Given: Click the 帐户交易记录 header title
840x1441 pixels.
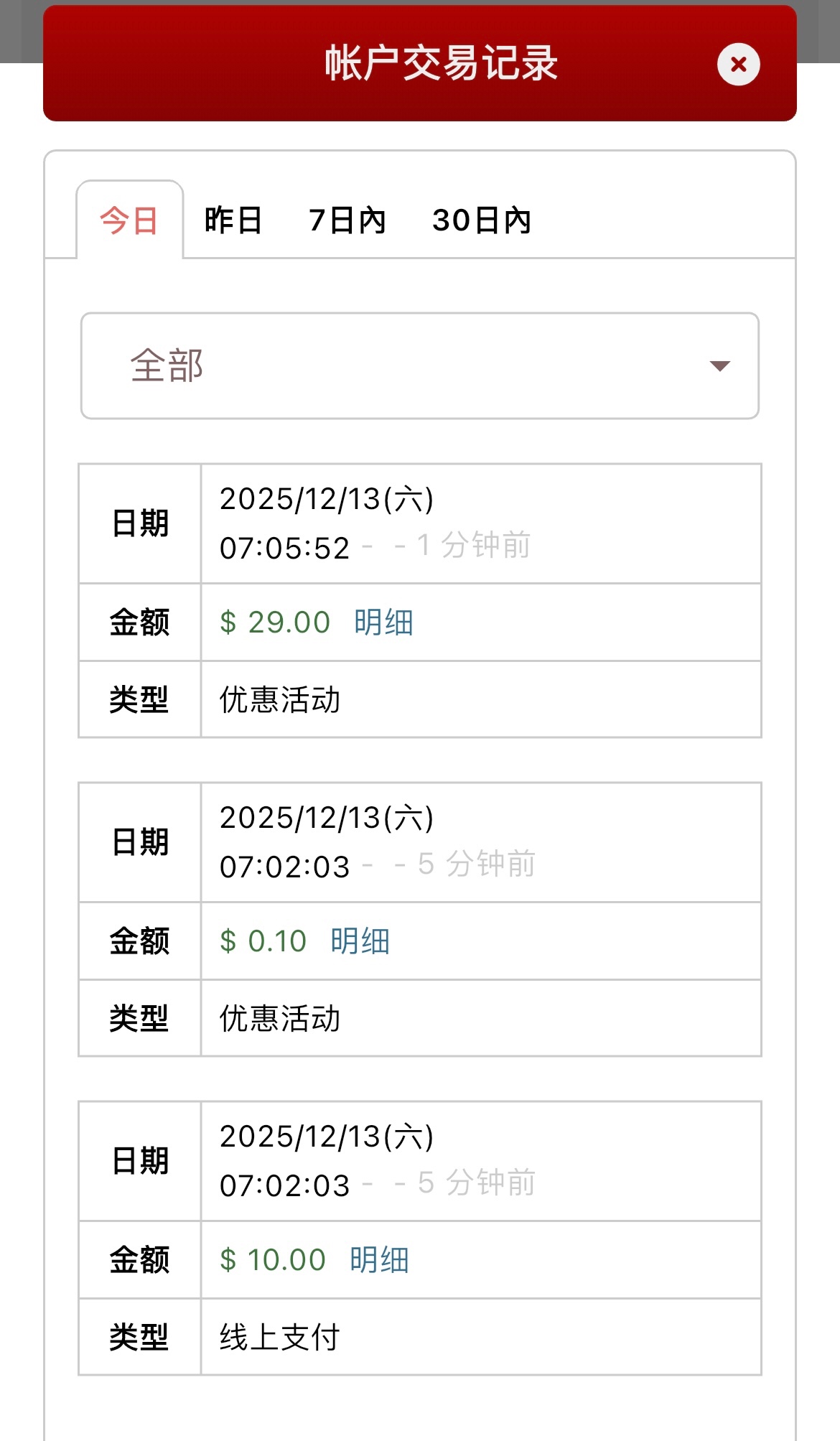Looking at the screenshot, I should tap(441, 63).
